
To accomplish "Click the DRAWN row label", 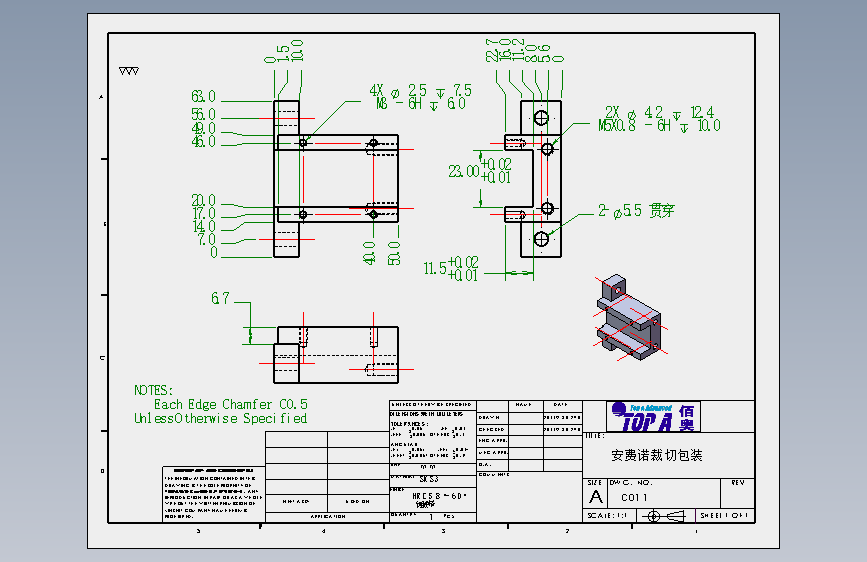I will 489,418.
